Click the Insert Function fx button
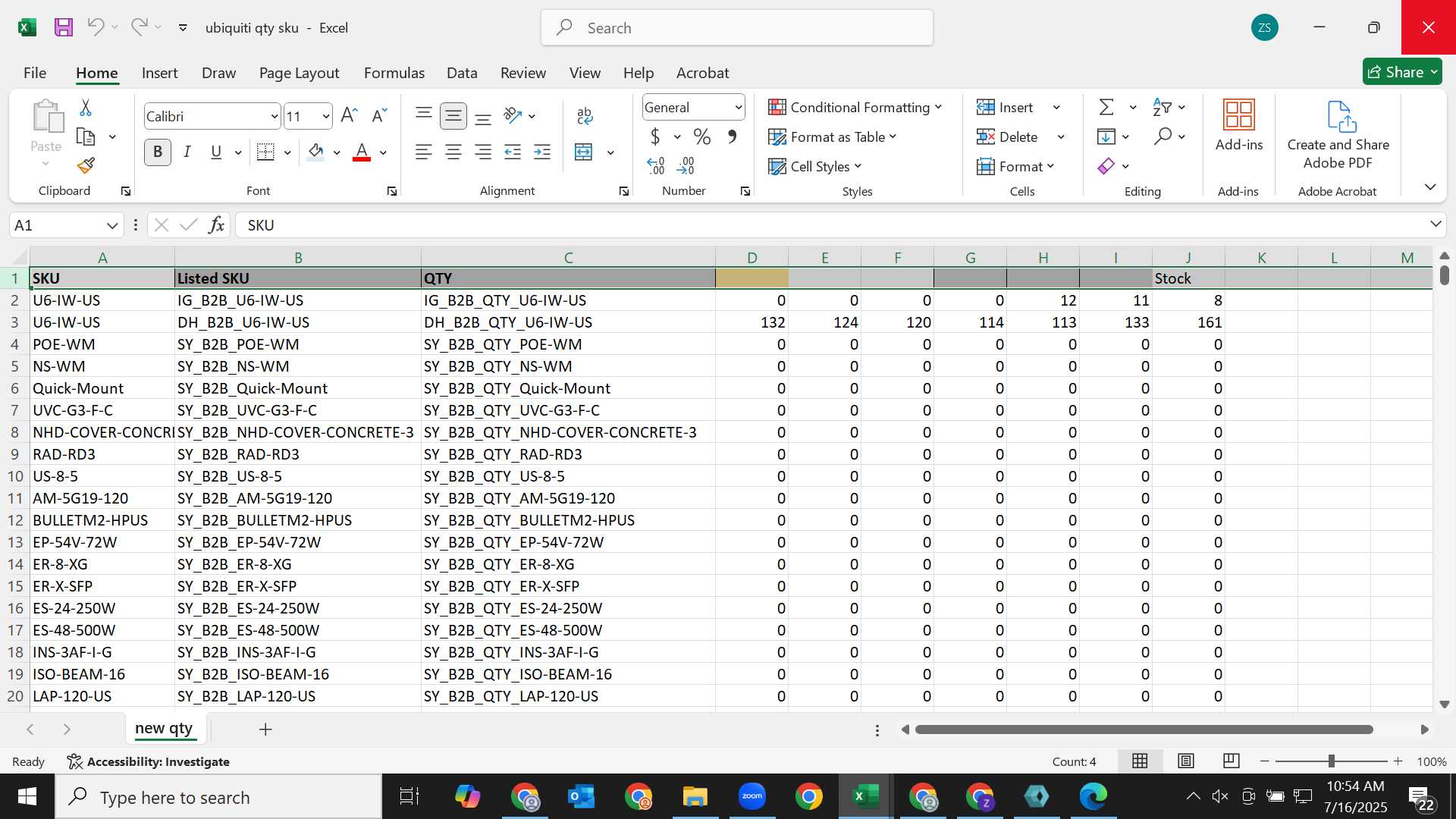This screenshot has width=1456, height=819. point(216,225)
